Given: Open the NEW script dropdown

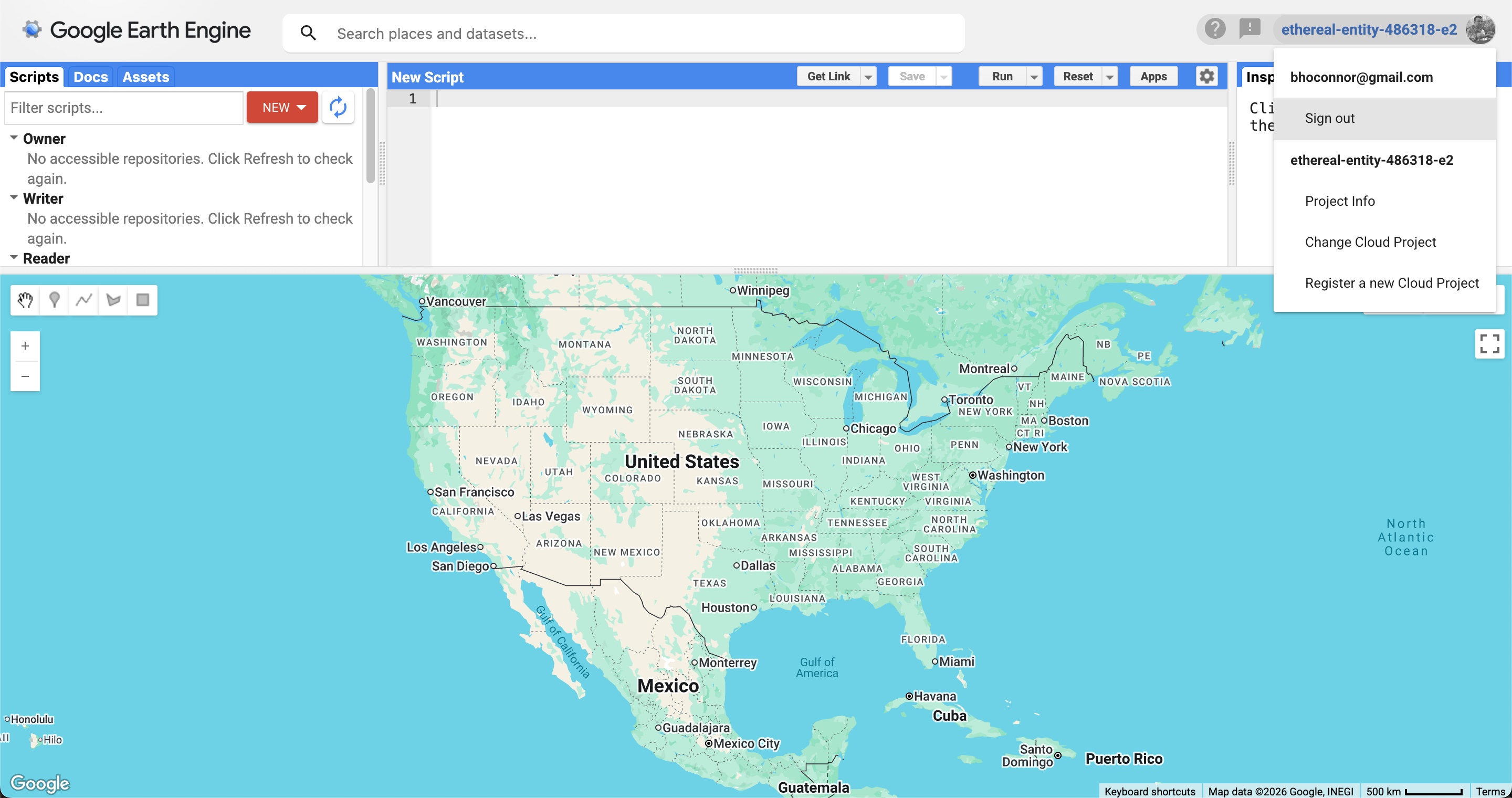Looking at the screenshot, I should coord(282,108).
